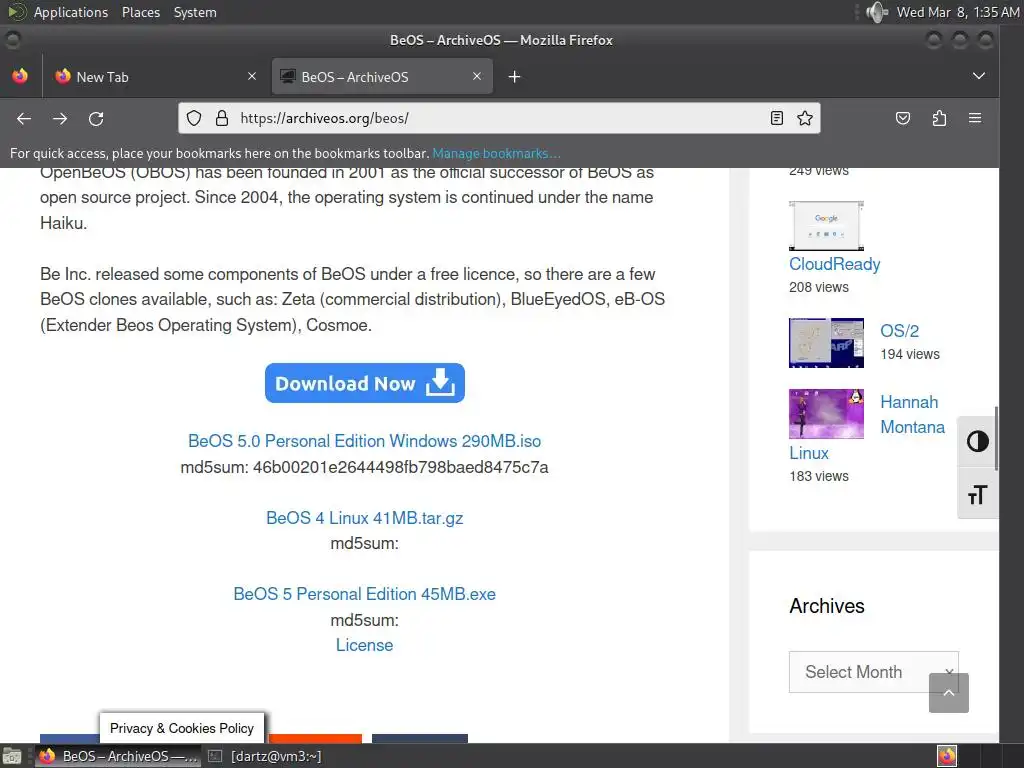
Task: Download BeOS 5.0 Personal Edition Windows 290MB.iso
Action: pyautogui.click(x=364, y=441)
